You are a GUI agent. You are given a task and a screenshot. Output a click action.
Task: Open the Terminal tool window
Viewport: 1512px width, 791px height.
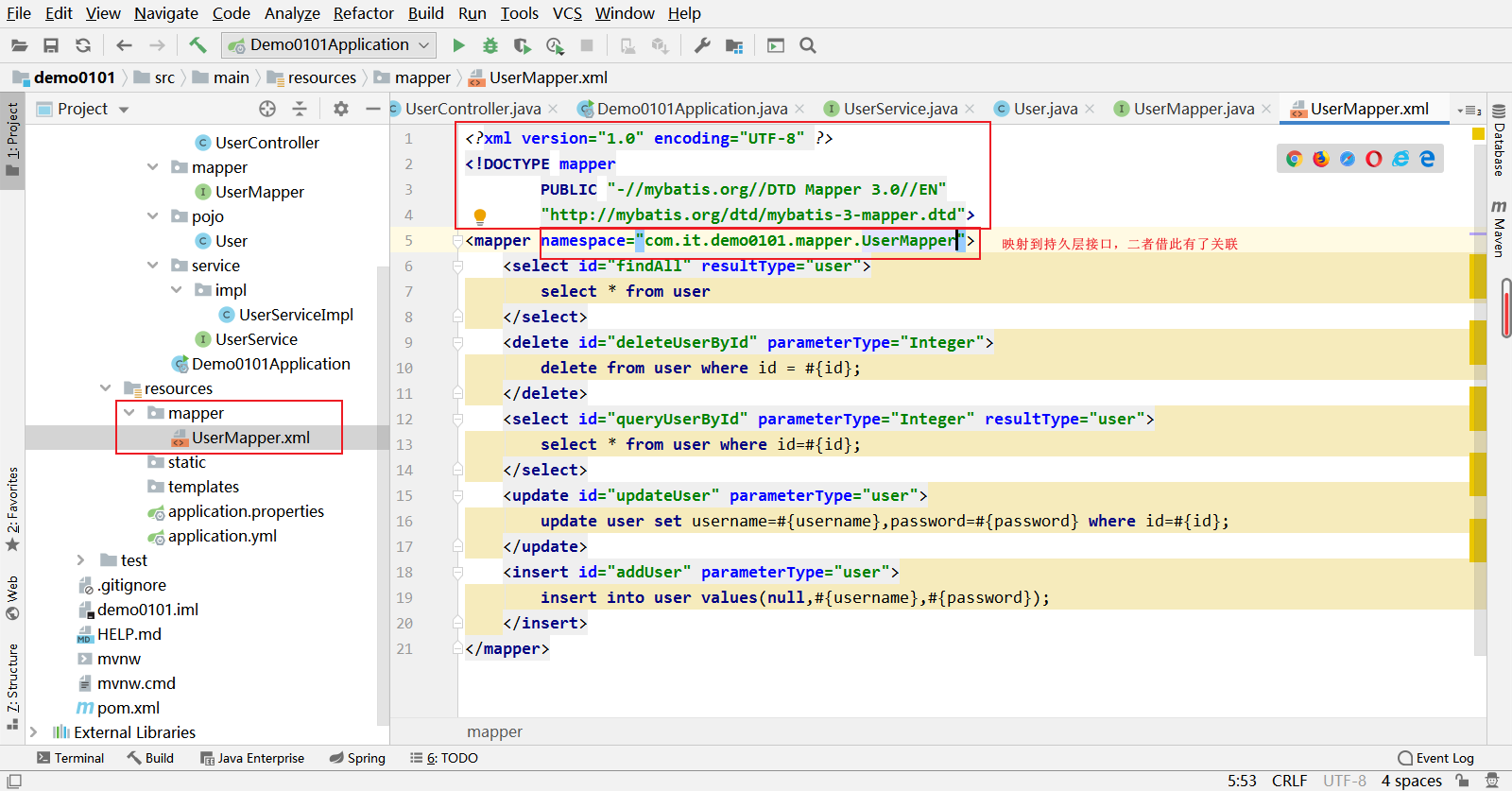coord(70,758)
